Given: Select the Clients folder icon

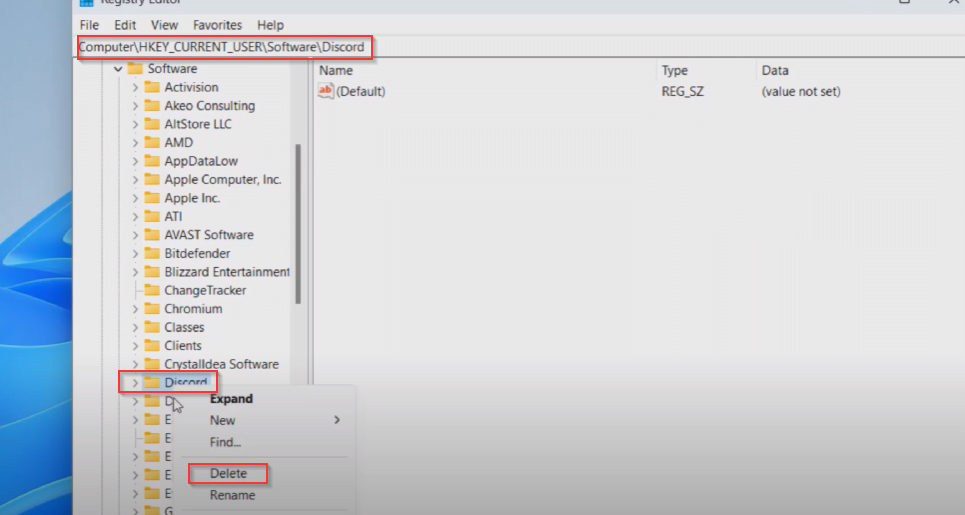Looking at the screenshot, I should [x=152, y=345].
